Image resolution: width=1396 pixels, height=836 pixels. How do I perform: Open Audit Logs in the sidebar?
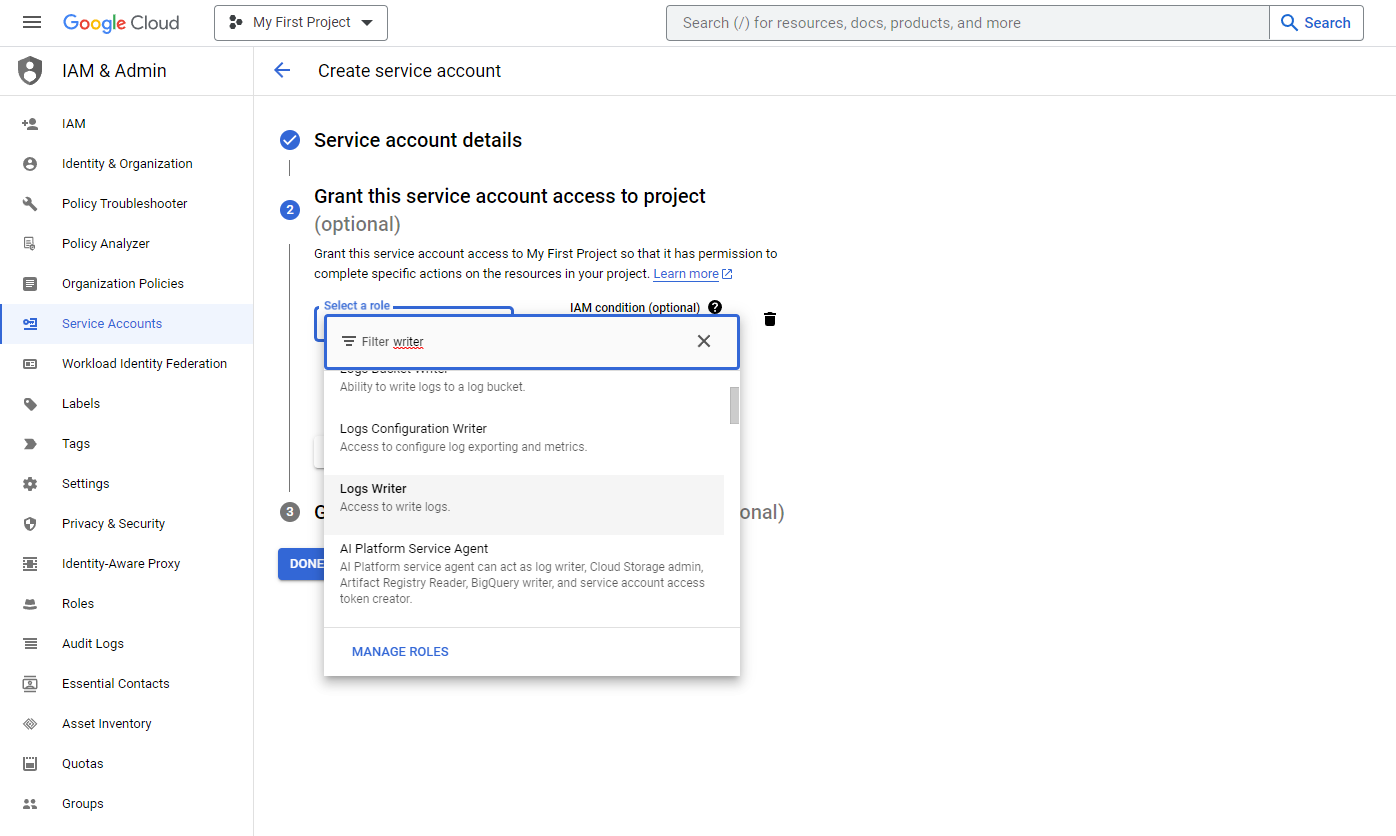pos(93,644)
